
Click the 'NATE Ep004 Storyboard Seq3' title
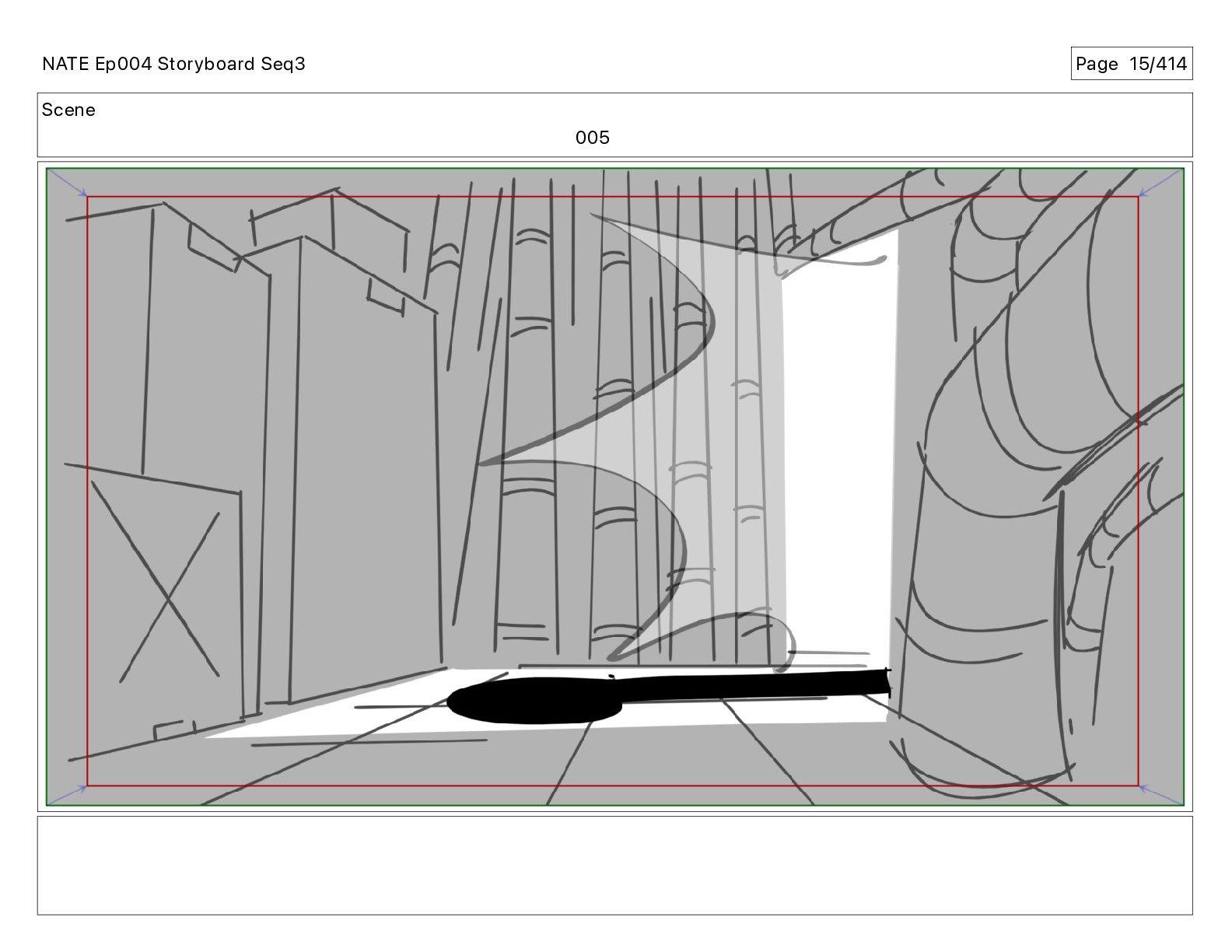[173, 64]
